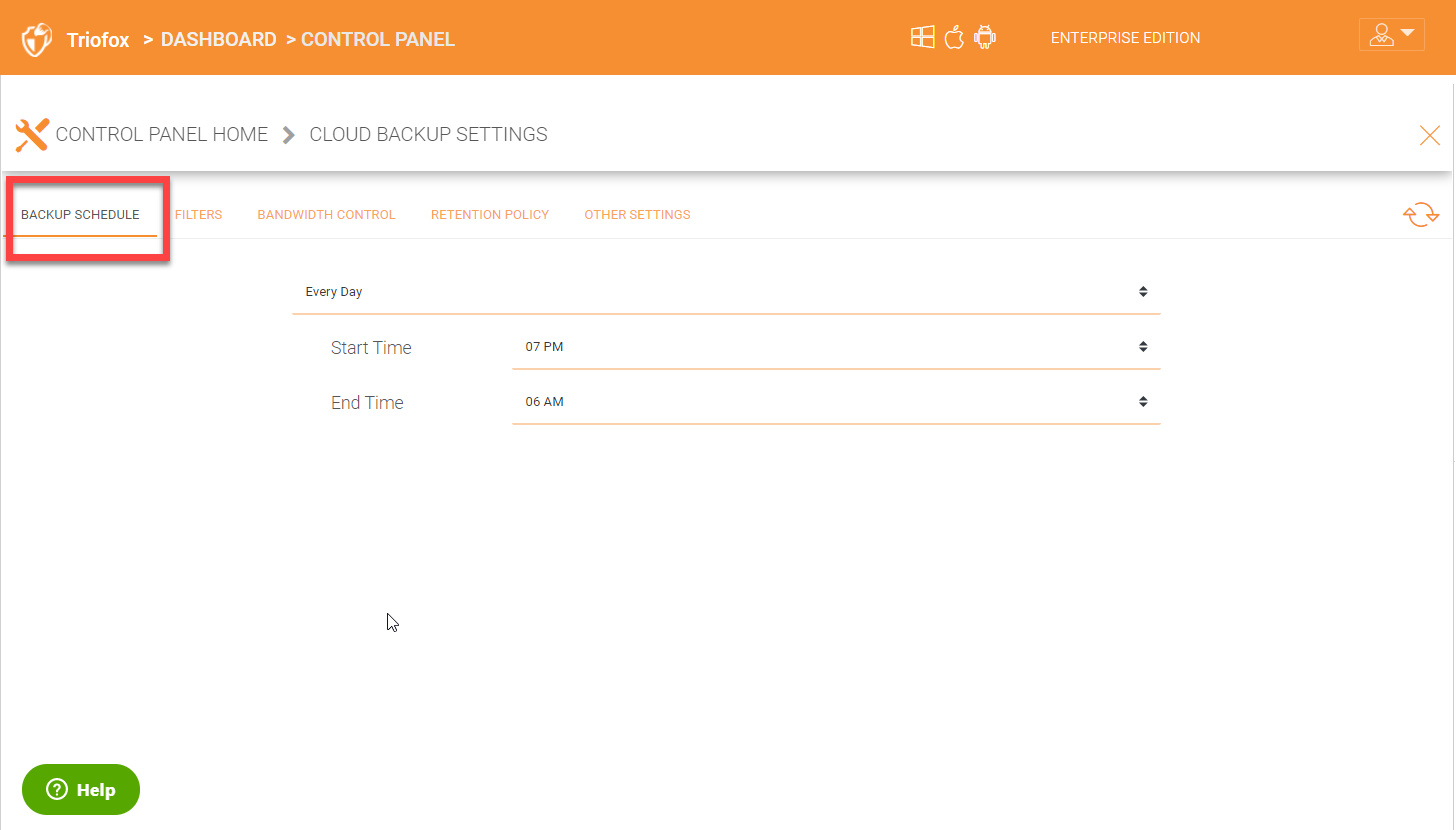Return to Control Panel Home
This screenshot has height=830, width=1456.
[162, 134]
